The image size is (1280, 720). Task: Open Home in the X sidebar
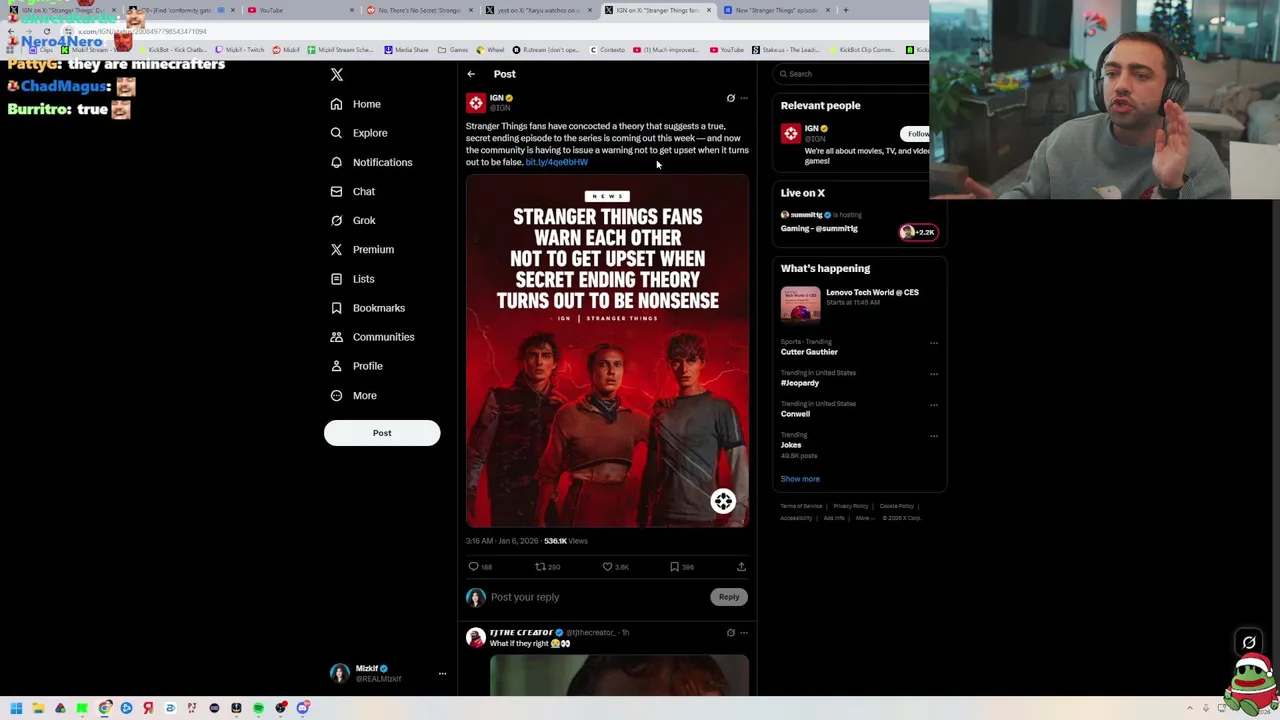click(x=356, y=104)
